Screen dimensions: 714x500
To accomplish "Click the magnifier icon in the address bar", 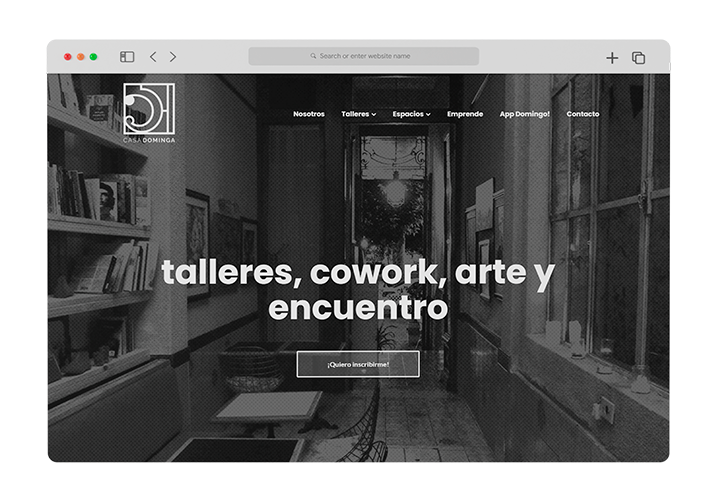I will tap(314, 56).
